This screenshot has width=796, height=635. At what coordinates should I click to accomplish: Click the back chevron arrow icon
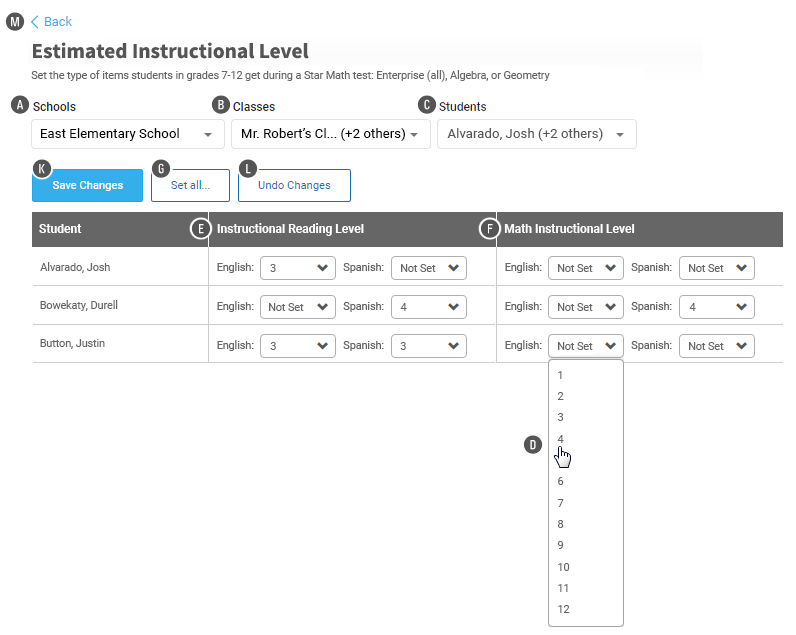click(35, 22)
